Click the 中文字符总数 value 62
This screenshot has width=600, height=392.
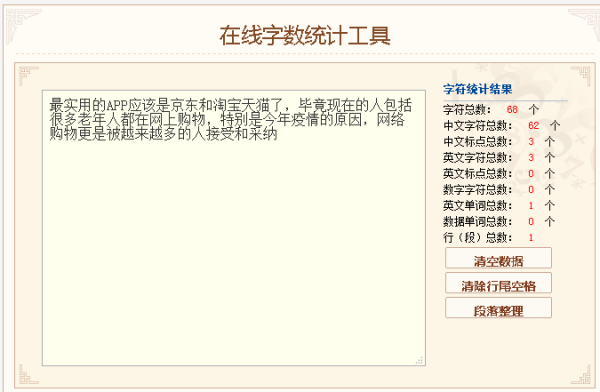pos(533,126)
